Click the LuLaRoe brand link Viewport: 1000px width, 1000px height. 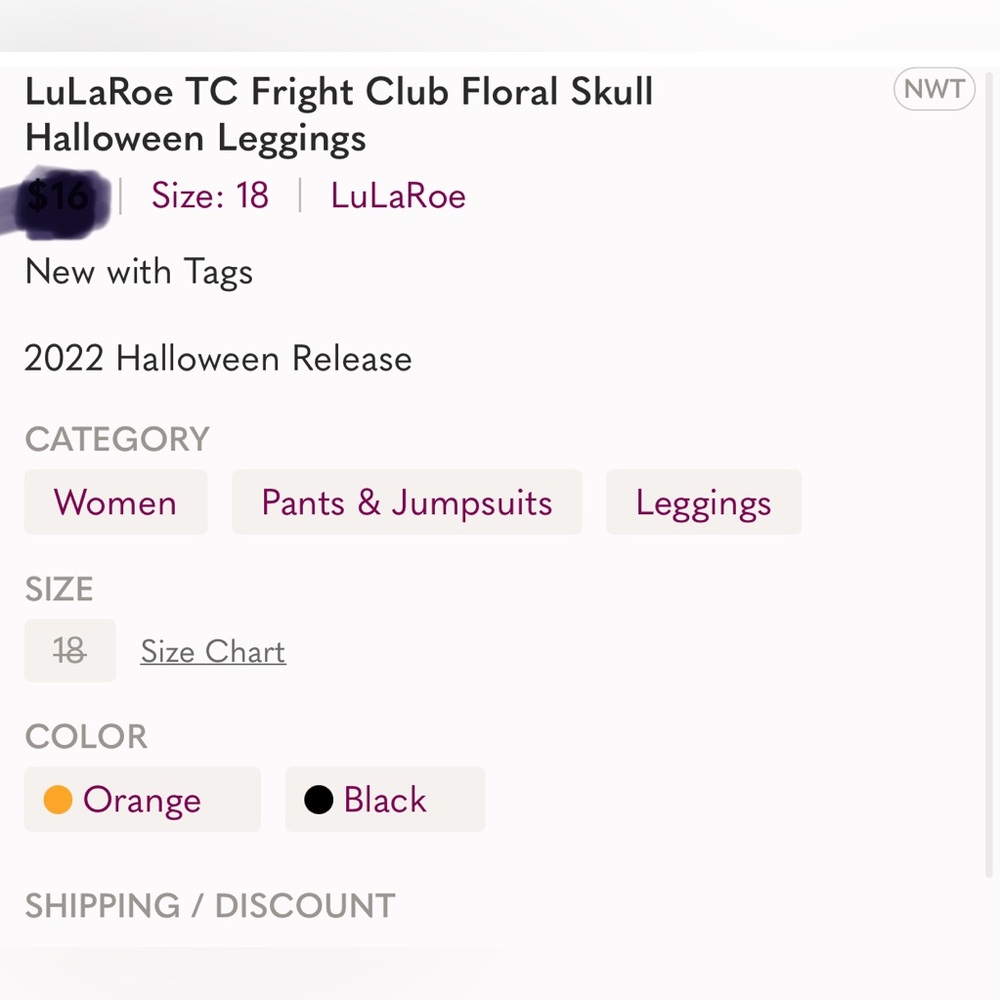point(397,196)
